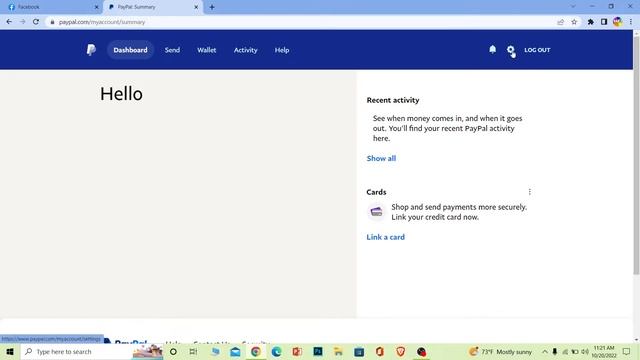Click the credit card icon under Cards
The width and height of the screenshot is (640, 360).
pos(376,212)
